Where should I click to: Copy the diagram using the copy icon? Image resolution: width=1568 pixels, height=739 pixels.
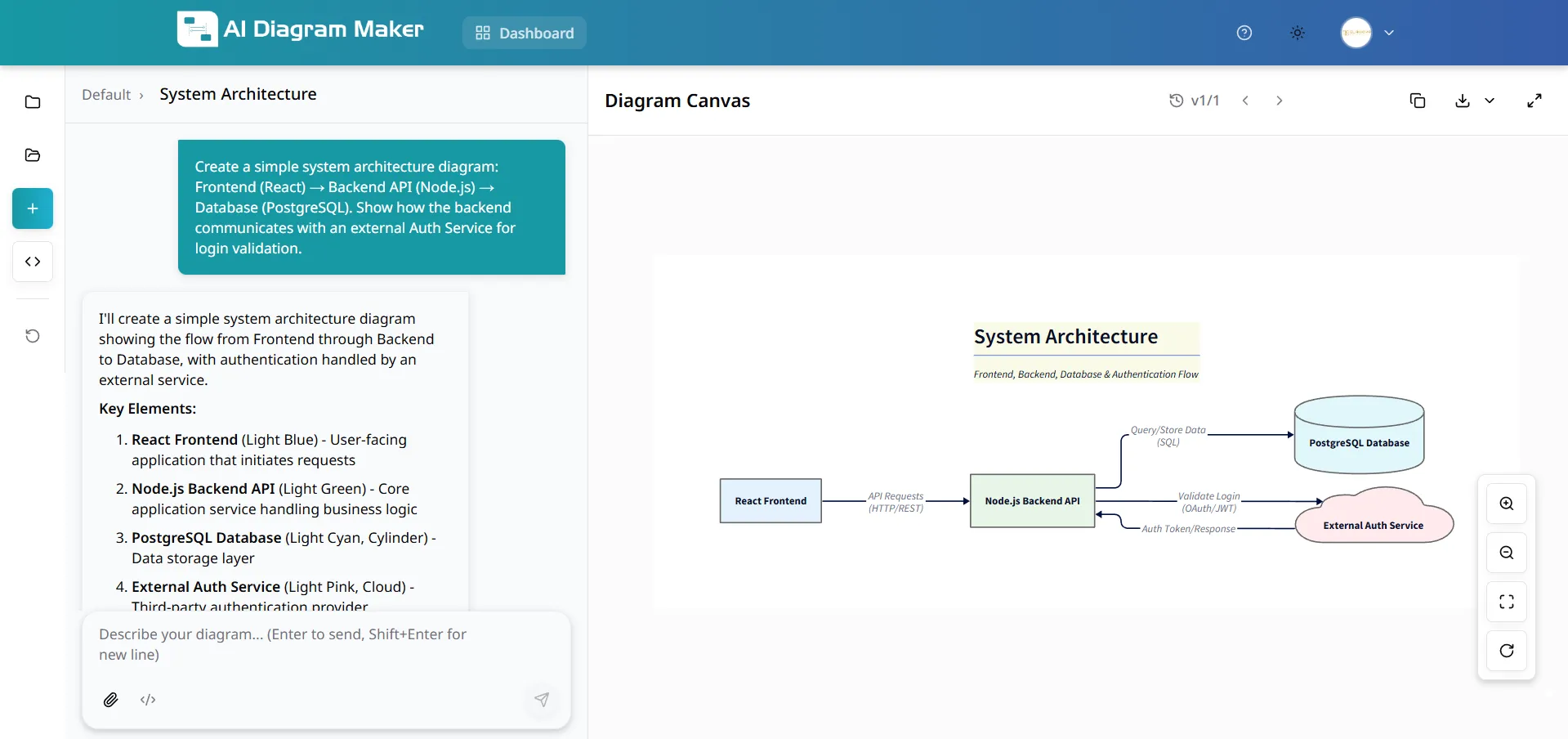pos(1418,100)
